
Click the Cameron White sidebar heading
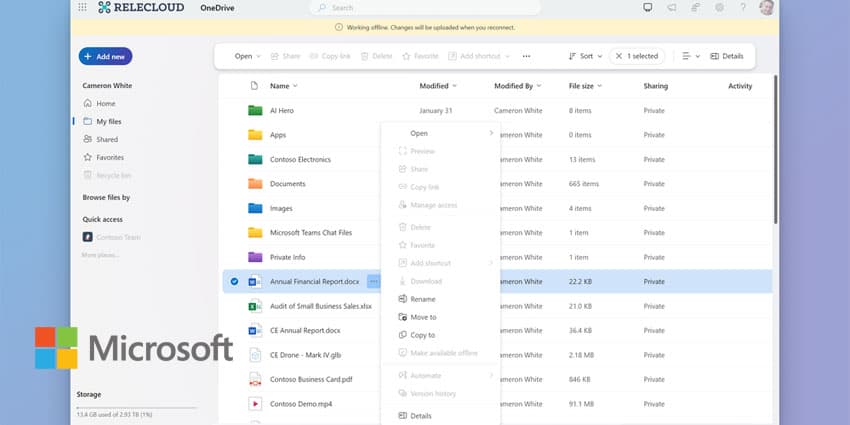pyautogui.click(x=107, y=86)
